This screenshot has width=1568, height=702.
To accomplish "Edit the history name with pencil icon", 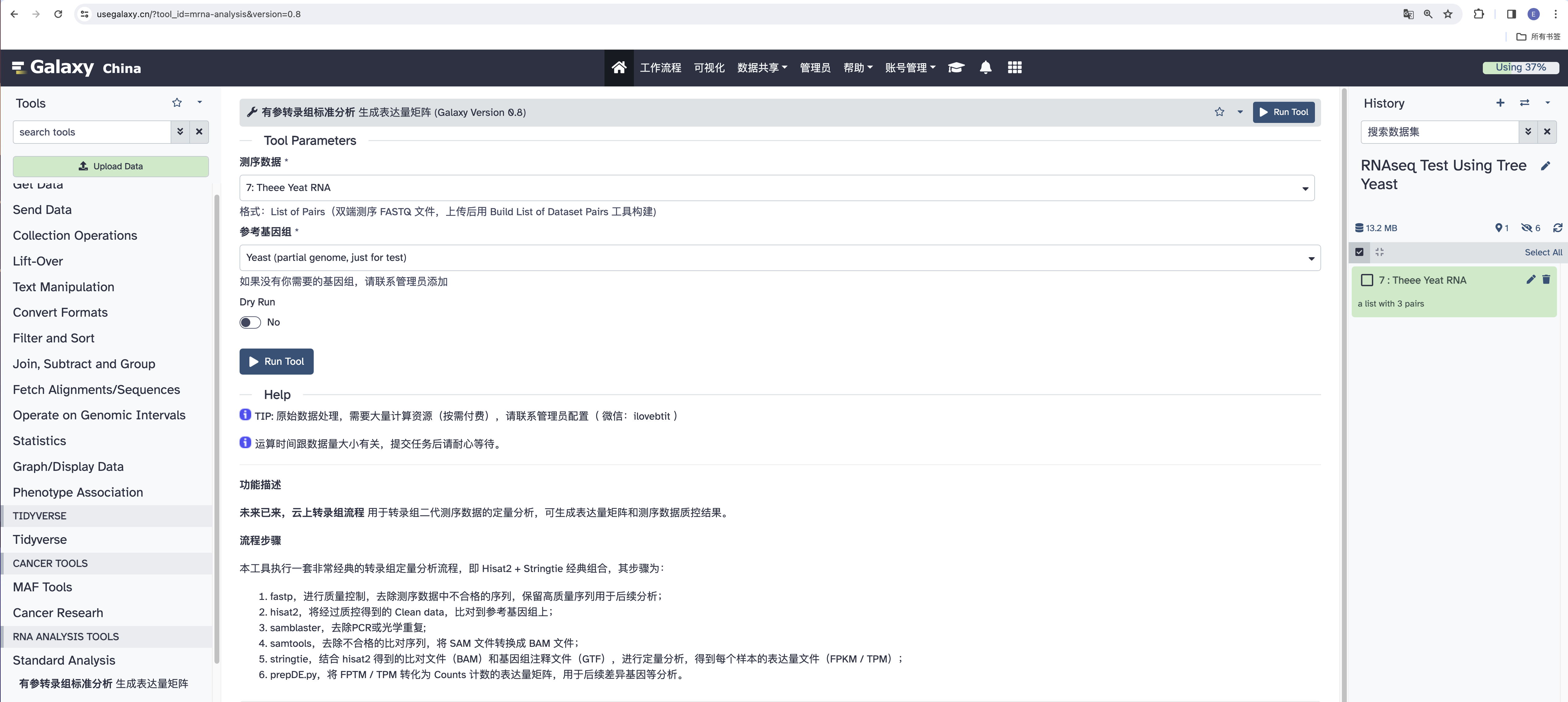I will click(1545, 166).
